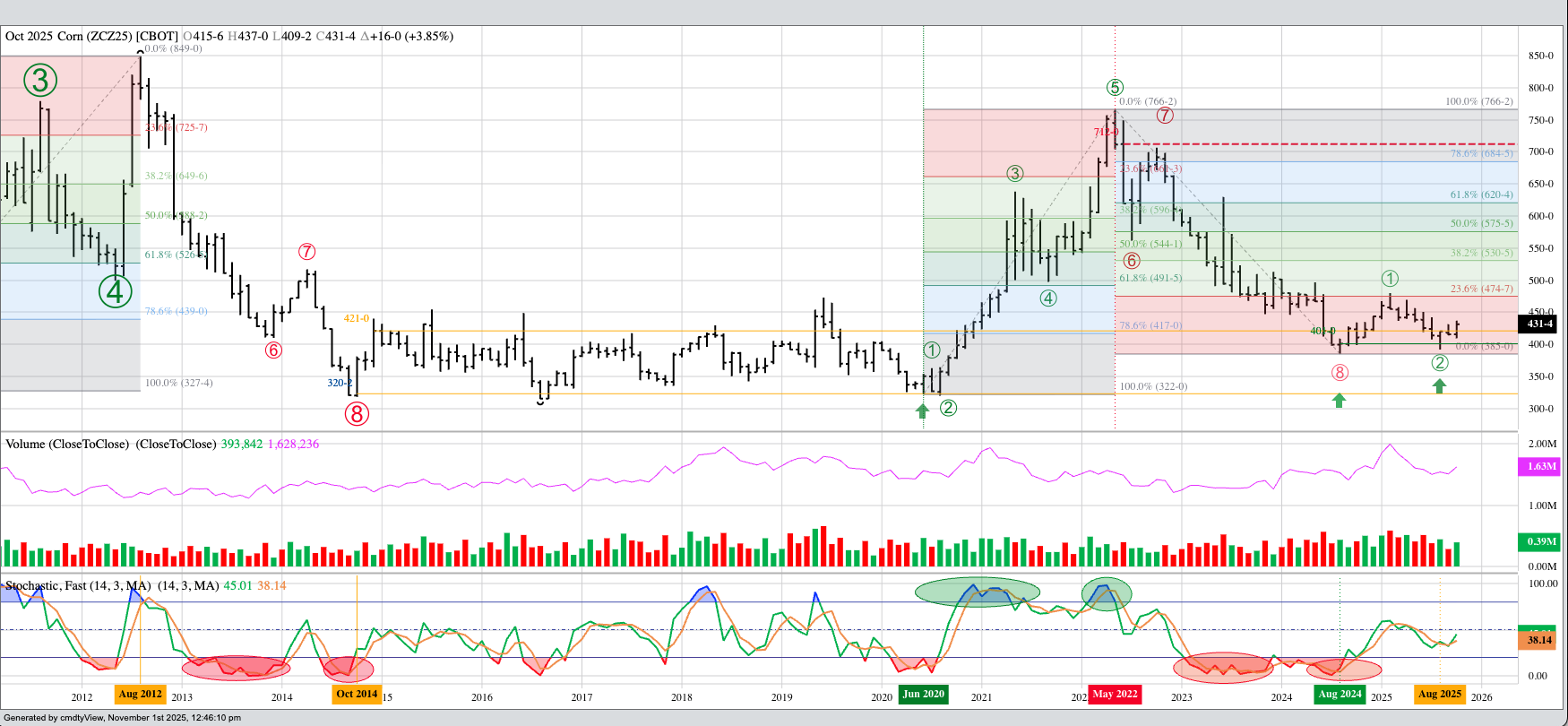Select the green 0.39M volume tag
1568x726 pixels.
(x=1541, y=541)
